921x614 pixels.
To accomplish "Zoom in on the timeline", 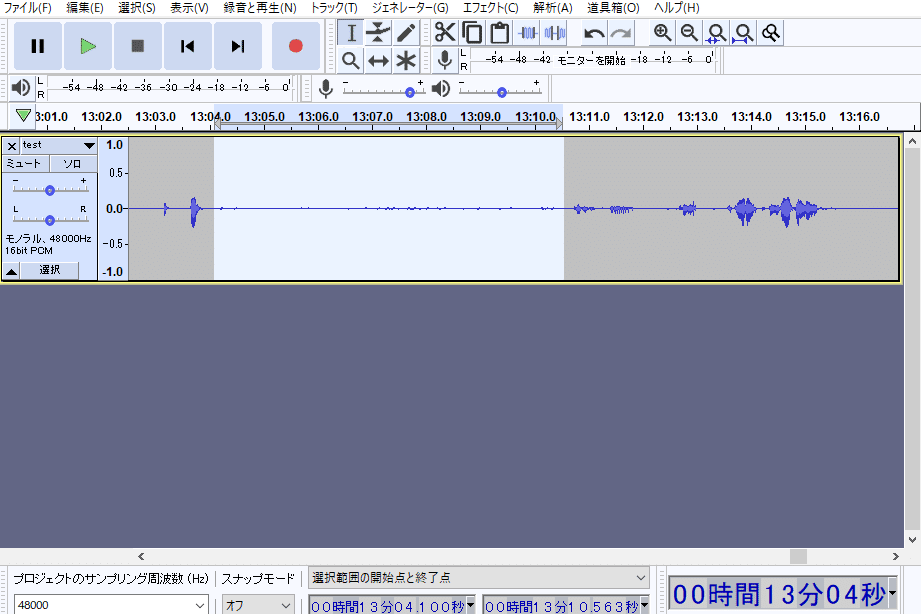I will click(662, 33).
